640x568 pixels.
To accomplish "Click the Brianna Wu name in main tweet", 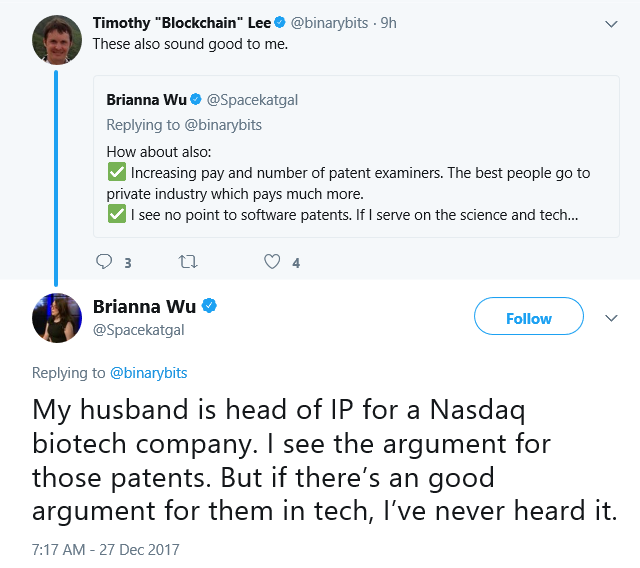I will [x=144, y=306].
